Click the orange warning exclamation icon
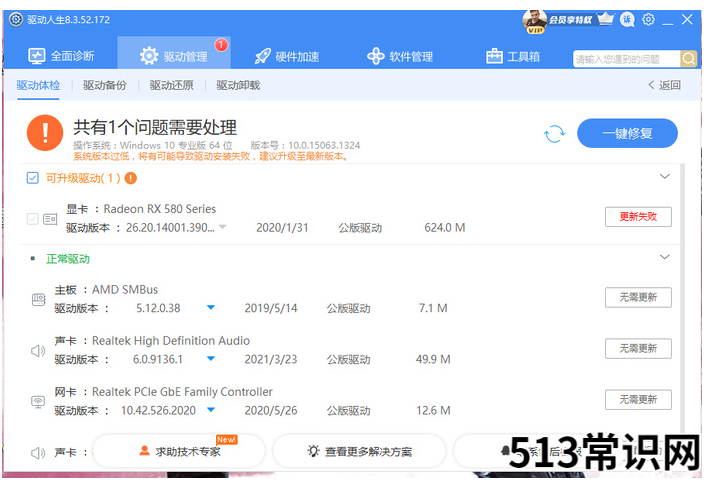The height and width of the screenshot is (483, 710). tap(45, 133)
